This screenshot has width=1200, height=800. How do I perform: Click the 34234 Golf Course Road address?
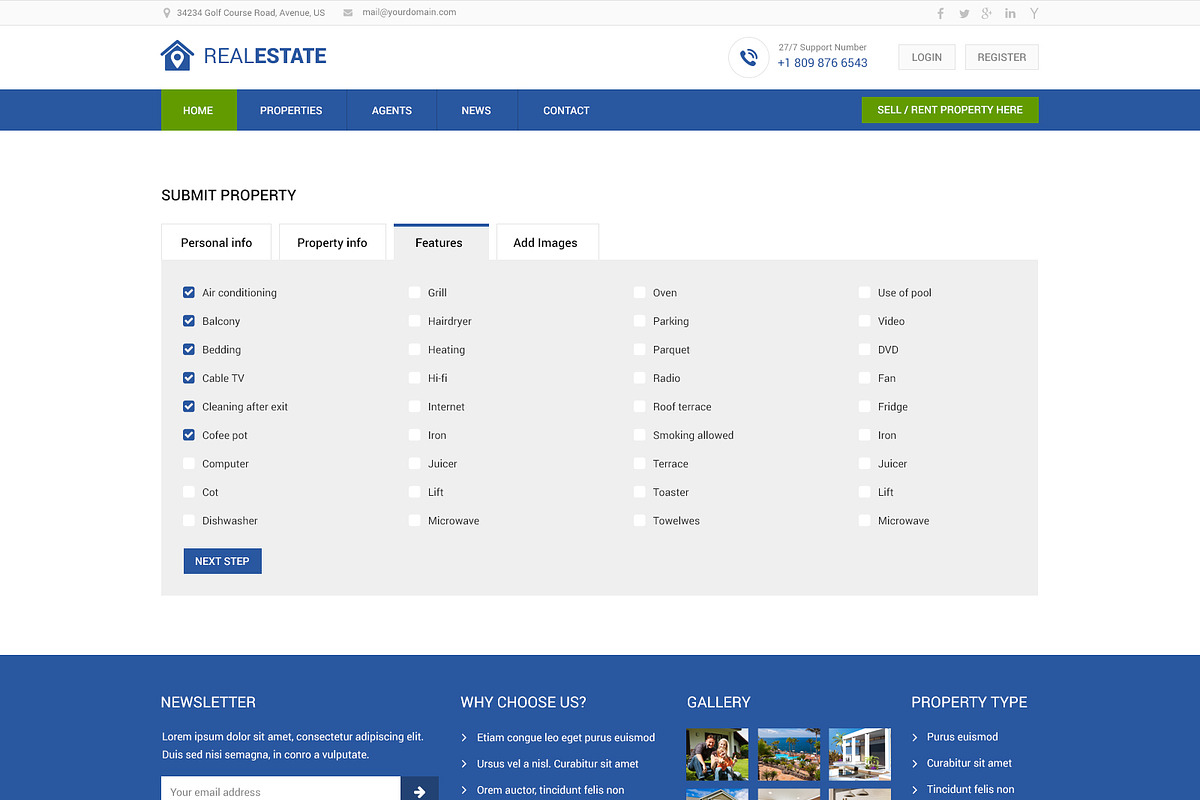[251, 13]
